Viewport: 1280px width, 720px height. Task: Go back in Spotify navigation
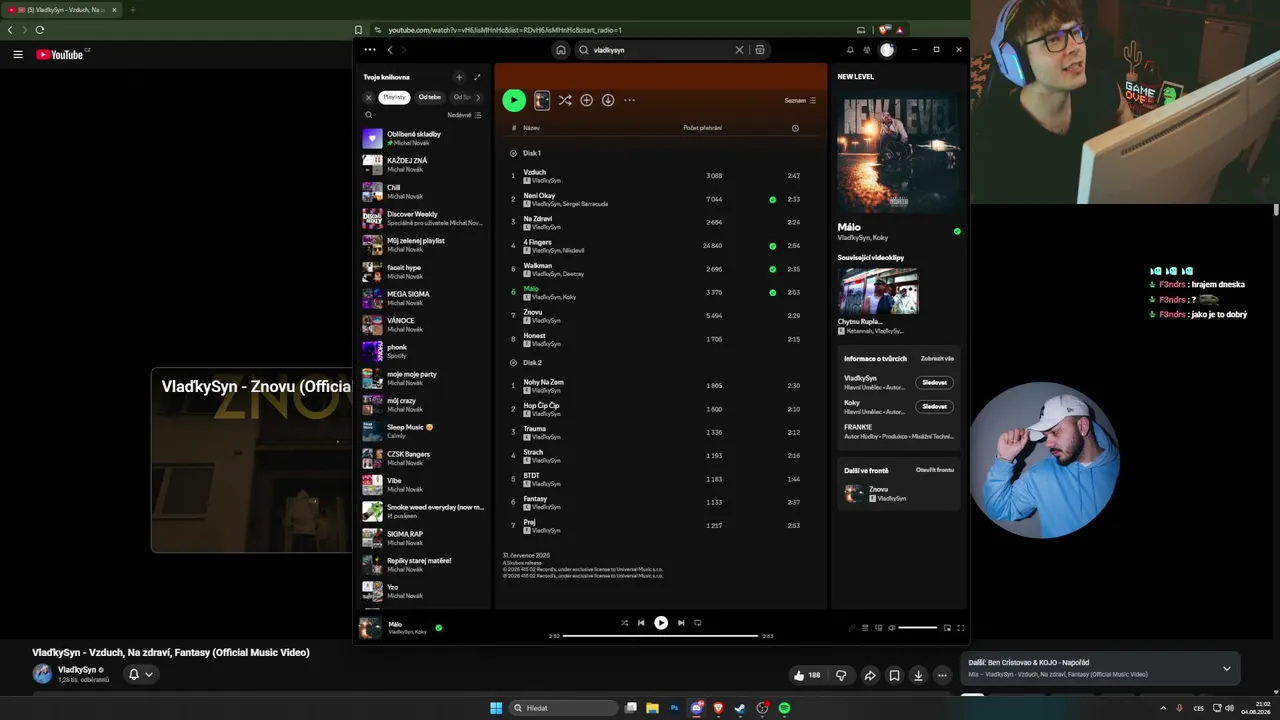390,50
